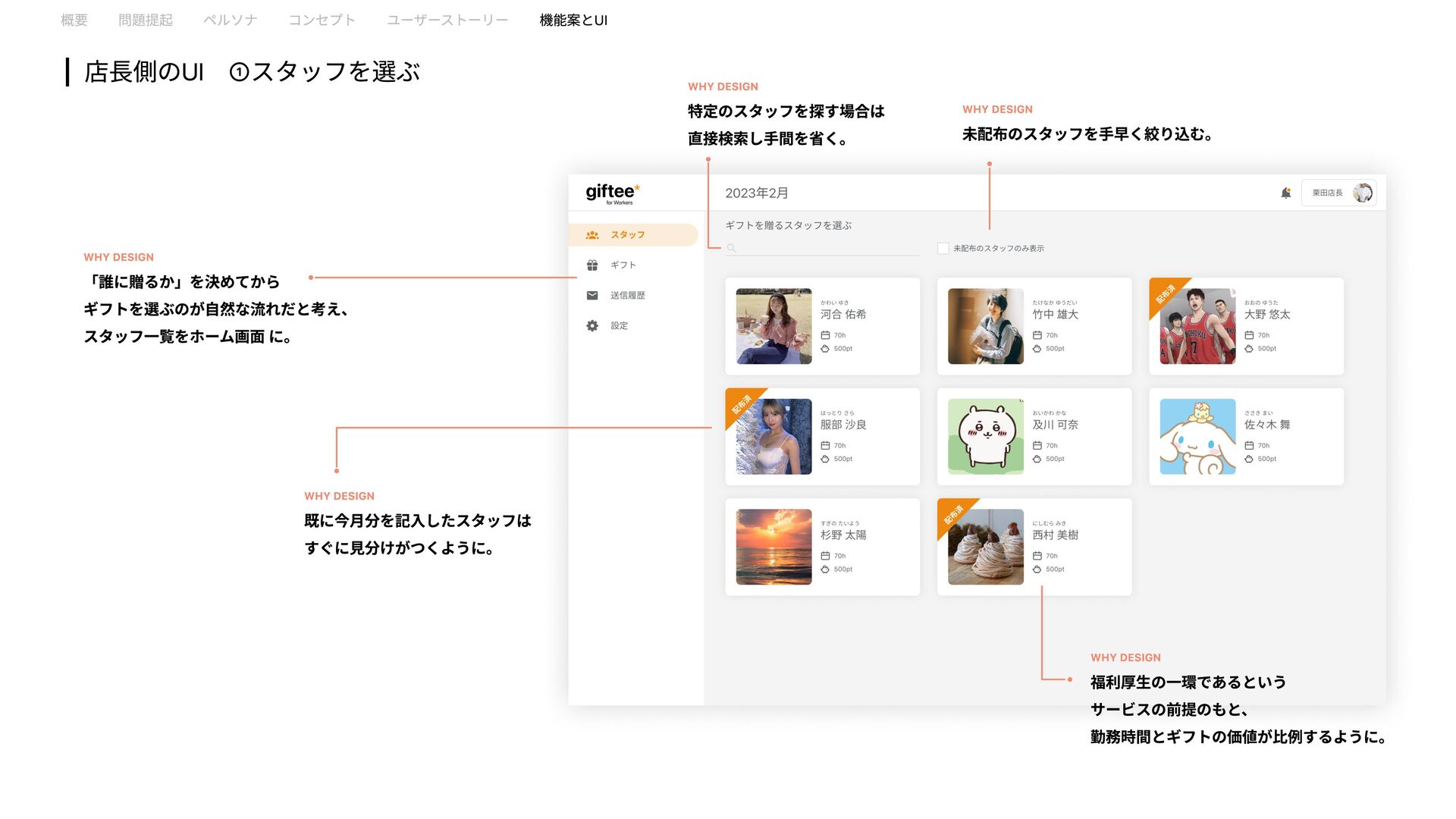This screenshot has width=1456, height=819.
Task: Select the 服部 沙良 profile photo
Action: [773, 437]
